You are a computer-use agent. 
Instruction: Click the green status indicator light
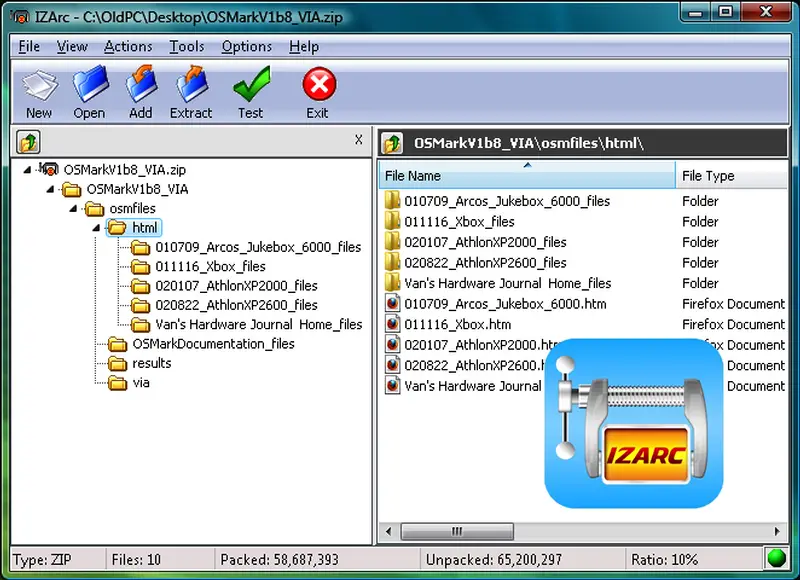pos(776,558)
